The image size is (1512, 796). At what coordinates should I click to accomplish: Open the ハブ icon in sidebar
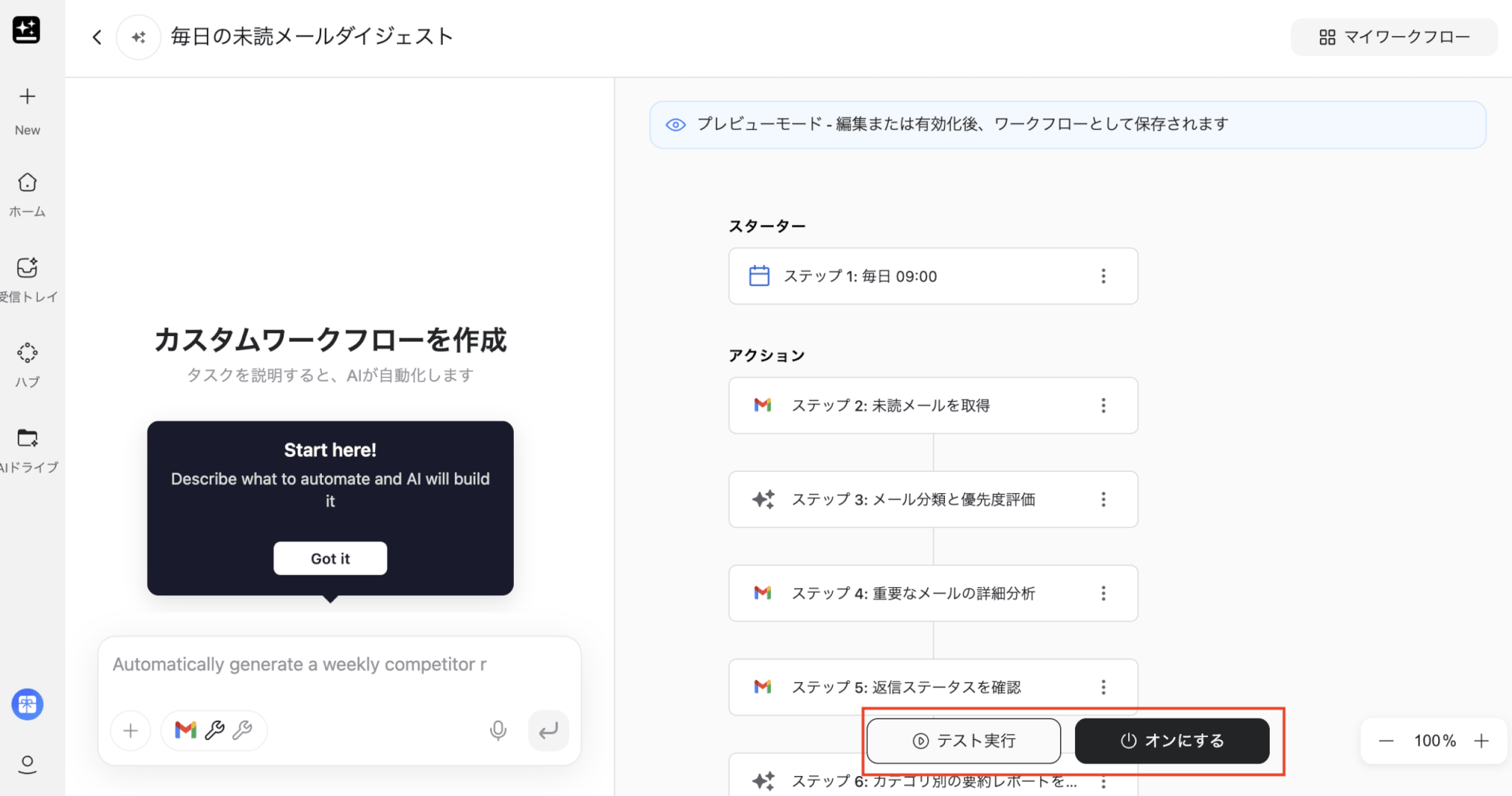pyautogui.click(x=27, y=353)
